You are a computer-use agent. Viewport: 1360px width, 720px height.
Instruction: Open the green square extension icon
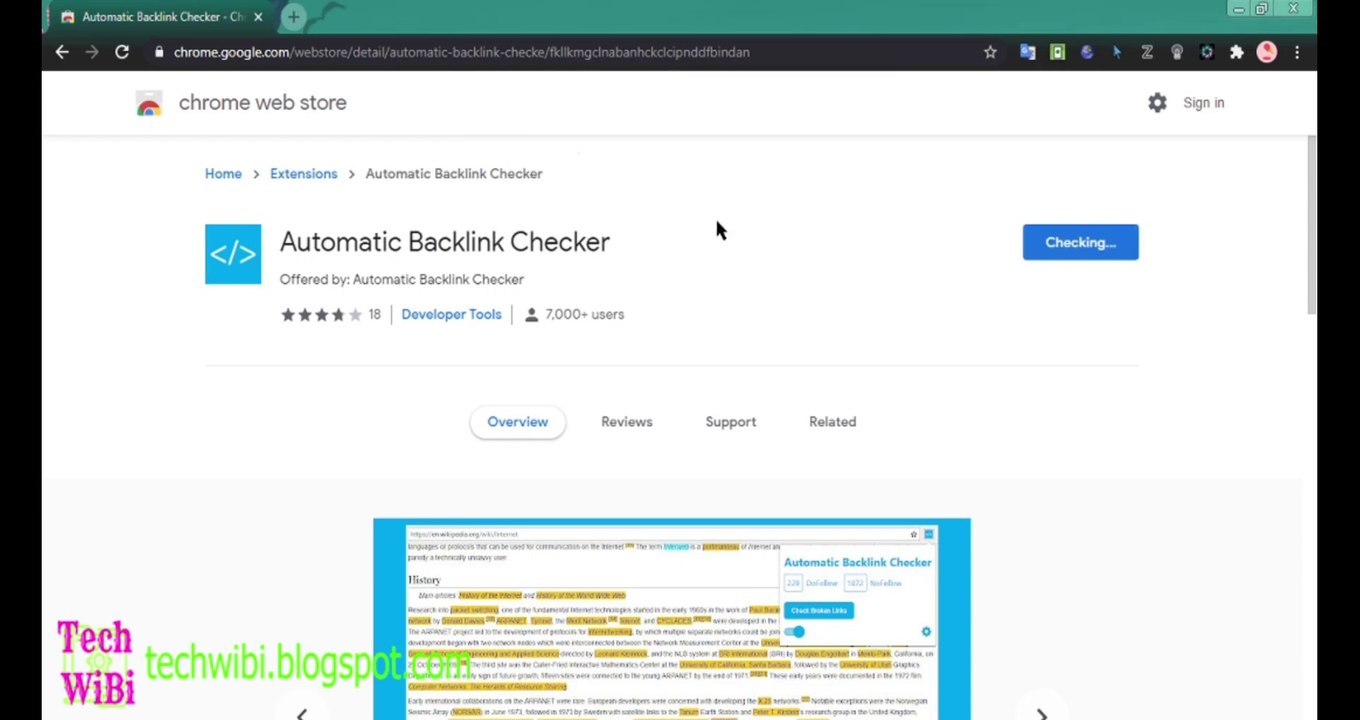click(1057, 52)
